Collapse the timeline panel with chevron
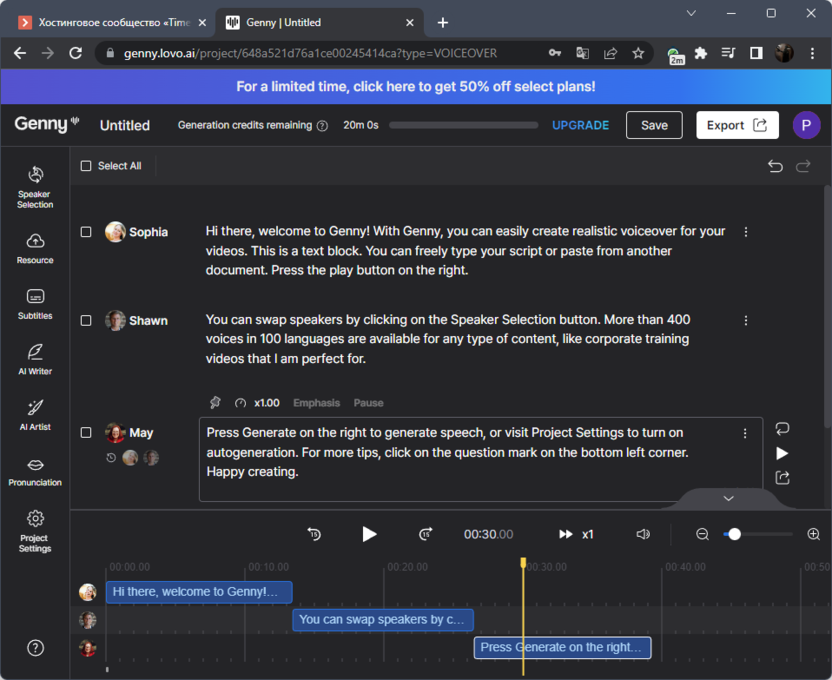Screen dimensions: 832x680 click(x=728, y=498)
